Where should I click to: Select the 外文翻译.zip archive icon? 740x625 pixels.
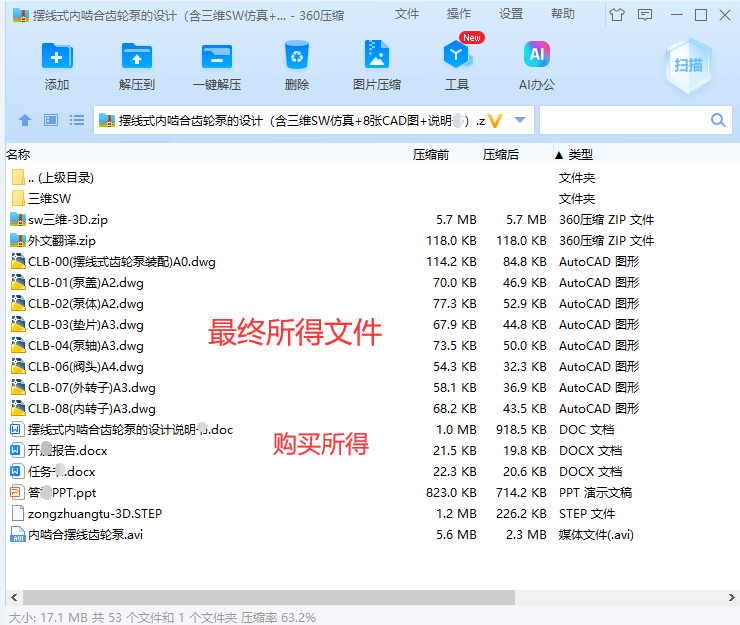tap(18, 240)
